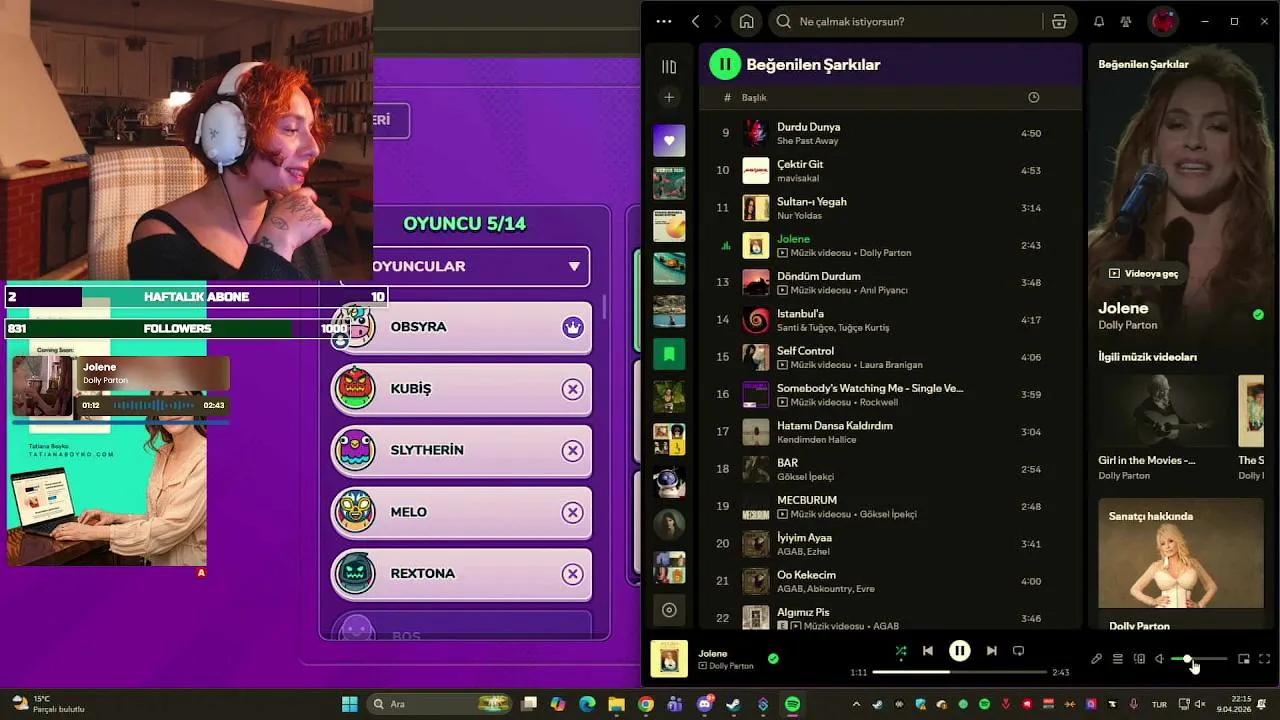Screen dimensions: 1280x720
Task: Open the three-dot menu in Spotify's top bar
Action: [664, 21]
